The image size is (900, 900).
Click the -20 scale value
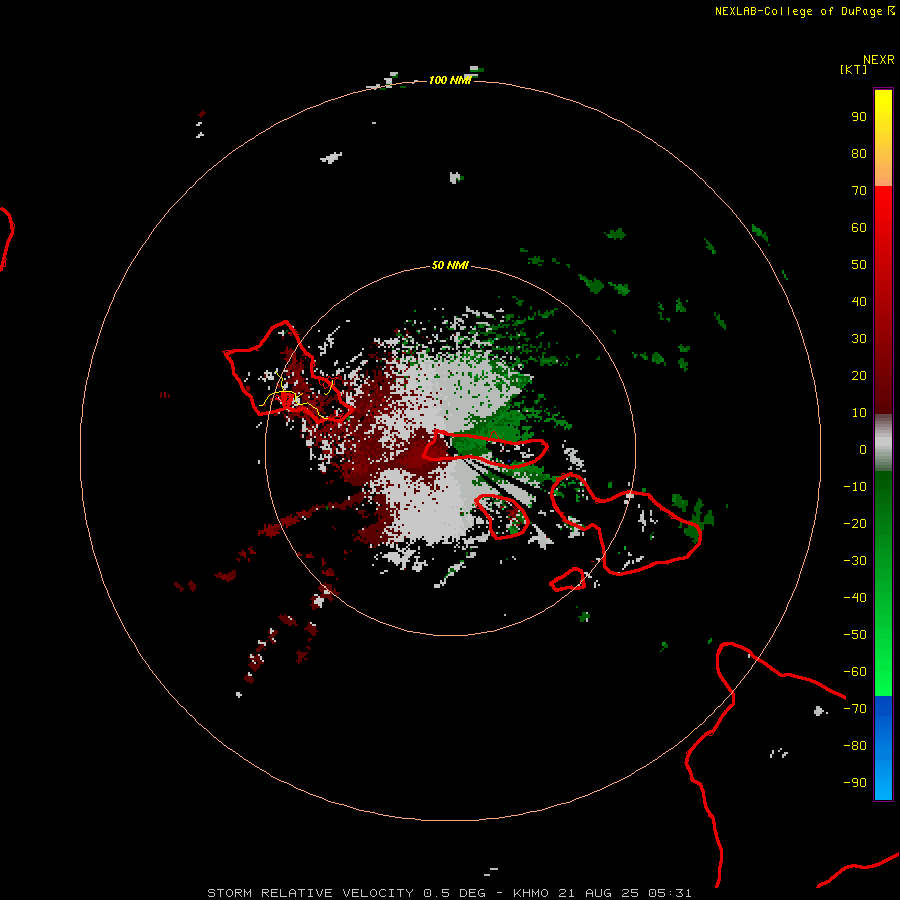(x=855, y=523)
